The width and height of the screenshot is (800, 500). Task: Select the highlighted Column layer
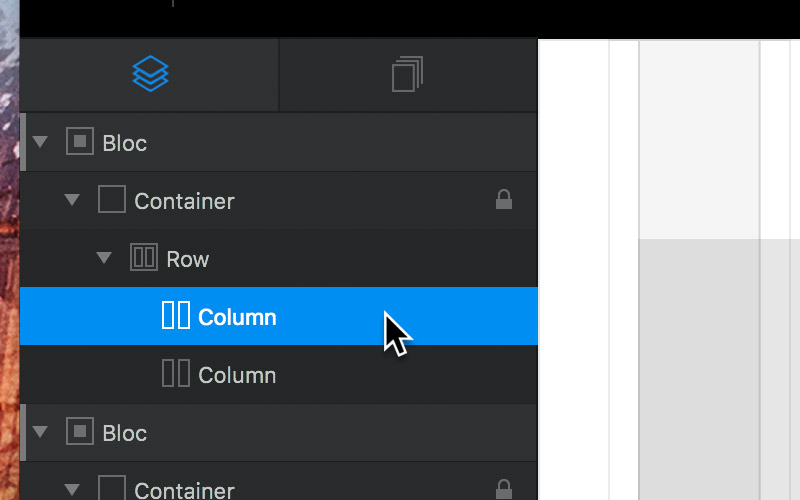[279, 316]
